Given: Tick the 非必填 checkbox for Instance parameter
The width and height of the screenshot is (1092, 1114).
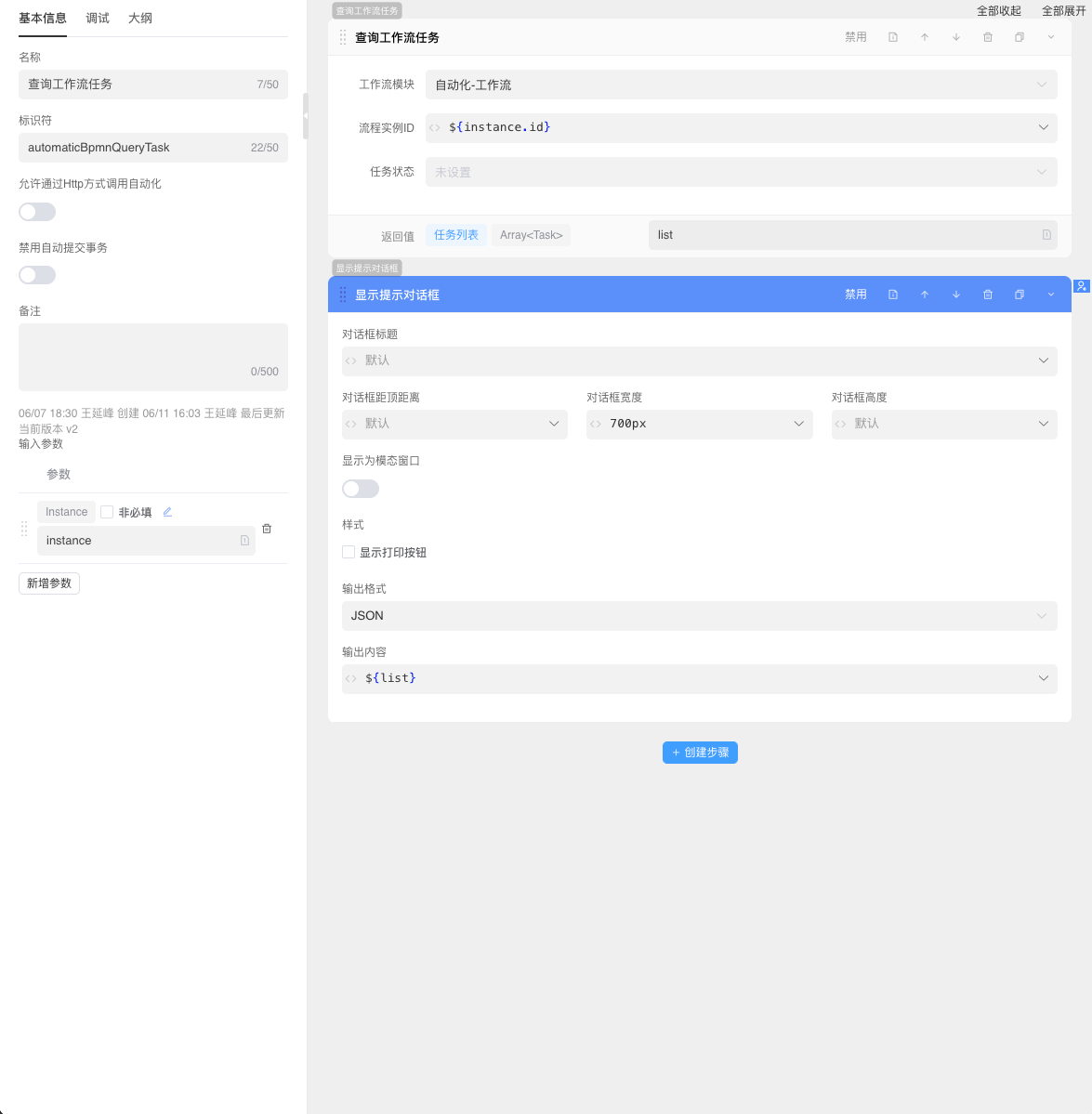Looking at the screenshot, I should (107, 512).
